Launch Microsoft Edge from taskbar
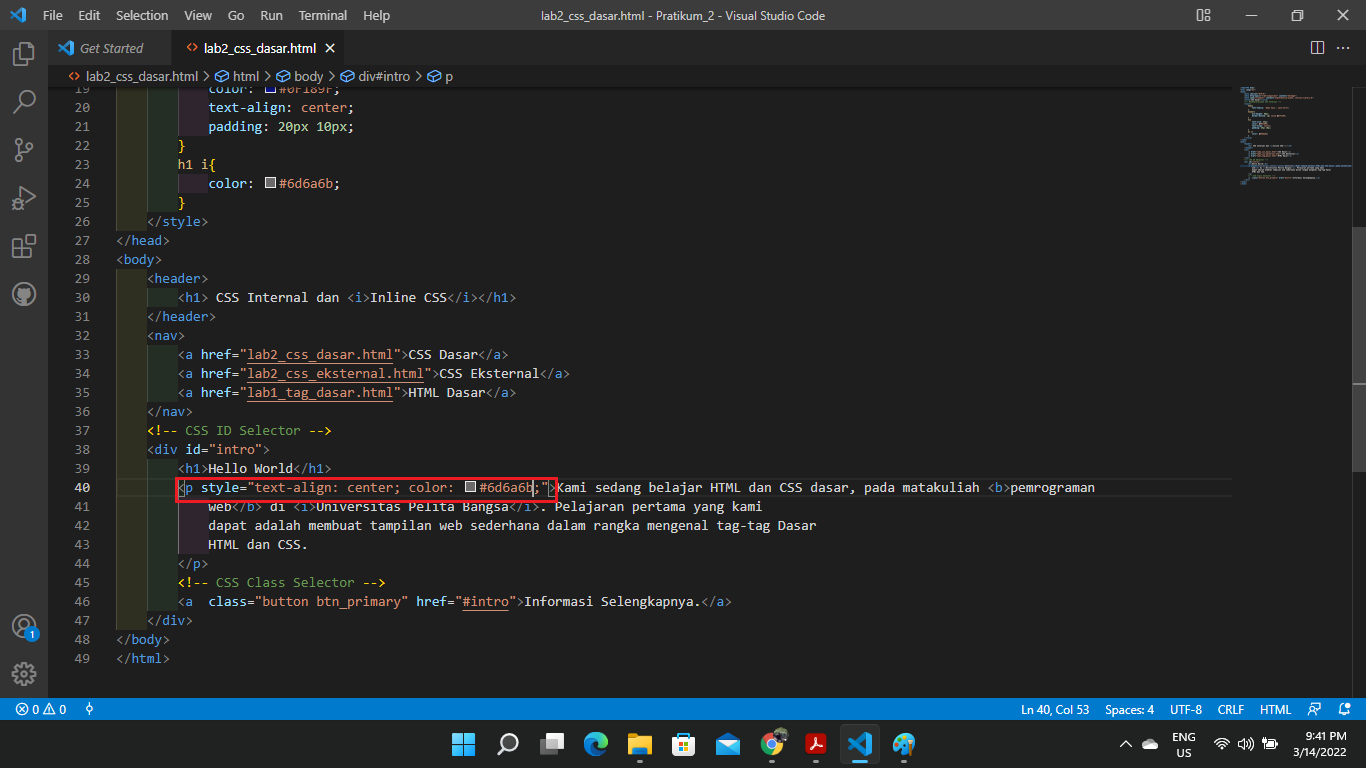 pos(596,744)
